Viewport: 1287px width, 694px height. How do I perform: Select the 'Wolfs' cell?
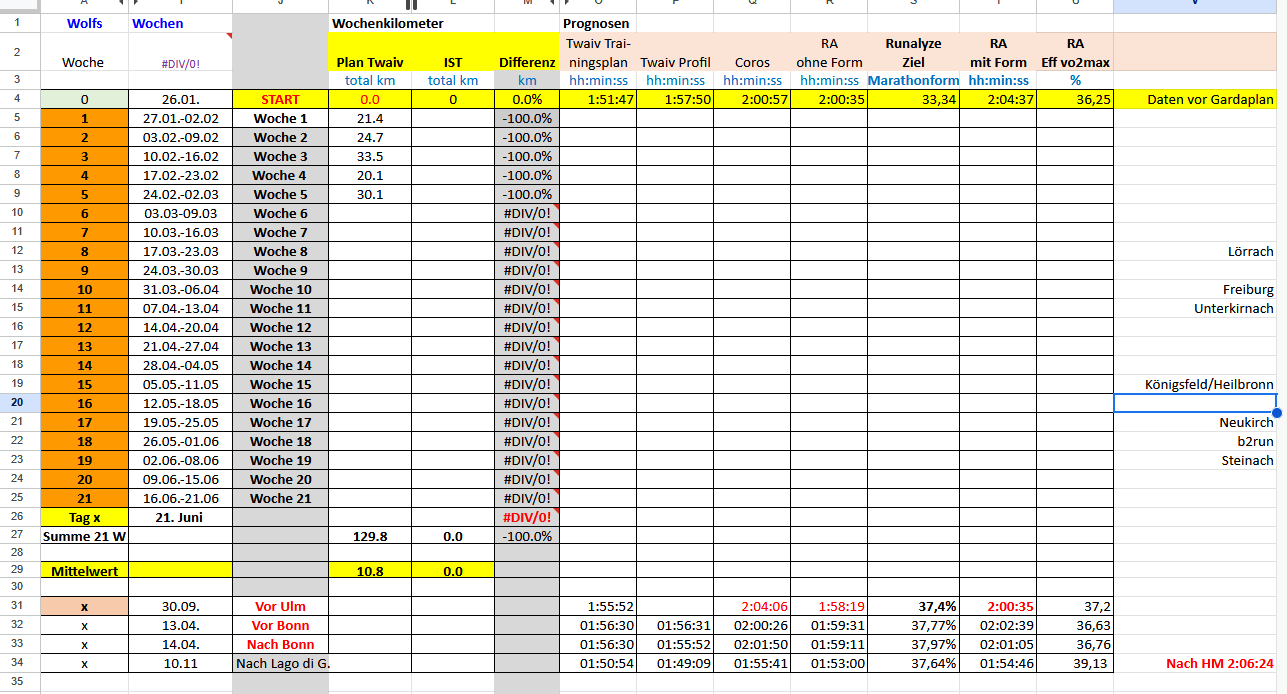pyautogui.click(x=84, y=23)
